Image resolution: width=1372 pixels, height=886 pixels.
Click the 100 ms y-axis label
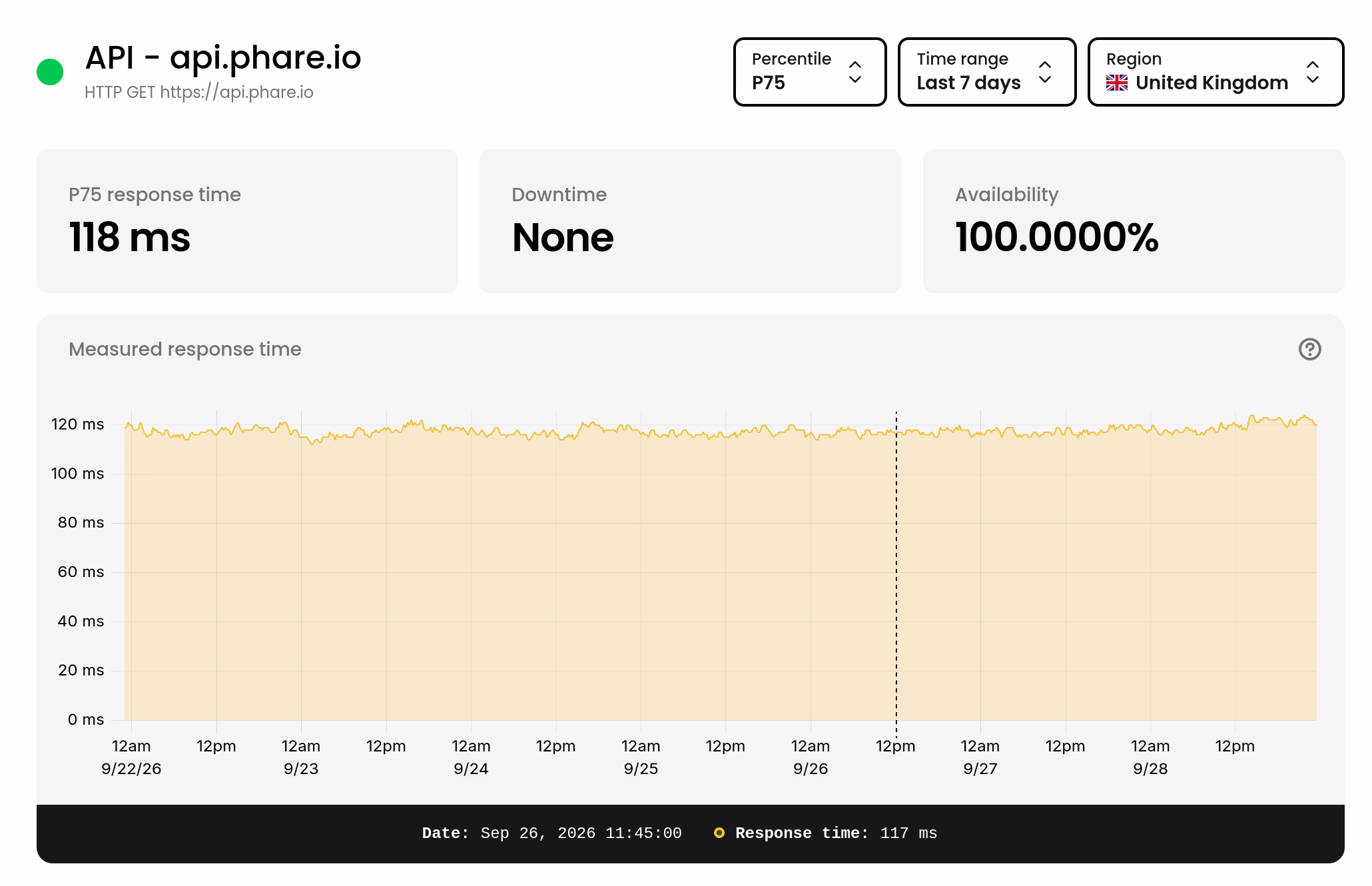pyautogui.click(x=78, y=474)
